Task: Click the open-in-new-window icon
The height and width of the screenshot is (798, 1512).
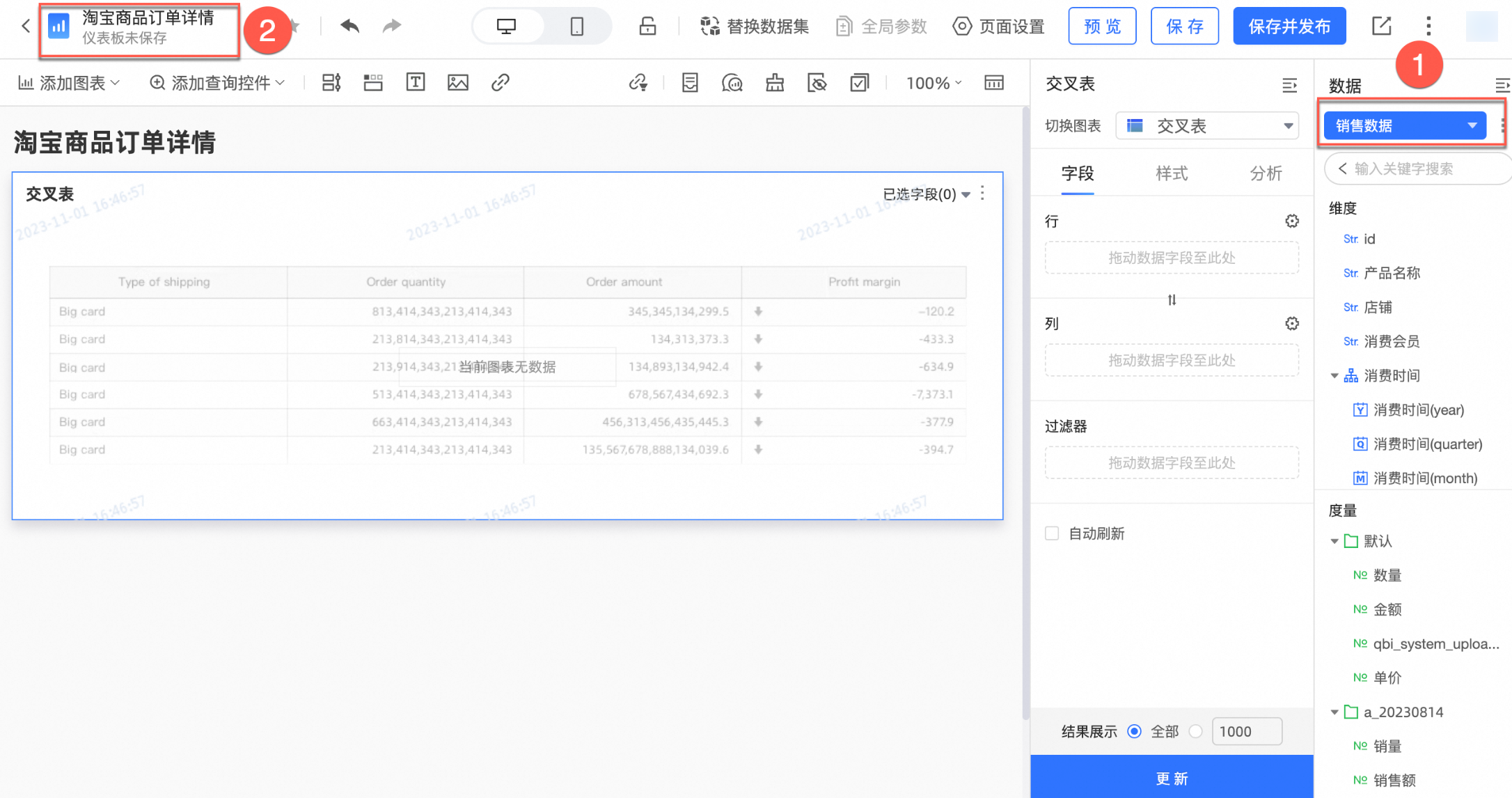Action: pyautogui.click(x=1381, y=26)
